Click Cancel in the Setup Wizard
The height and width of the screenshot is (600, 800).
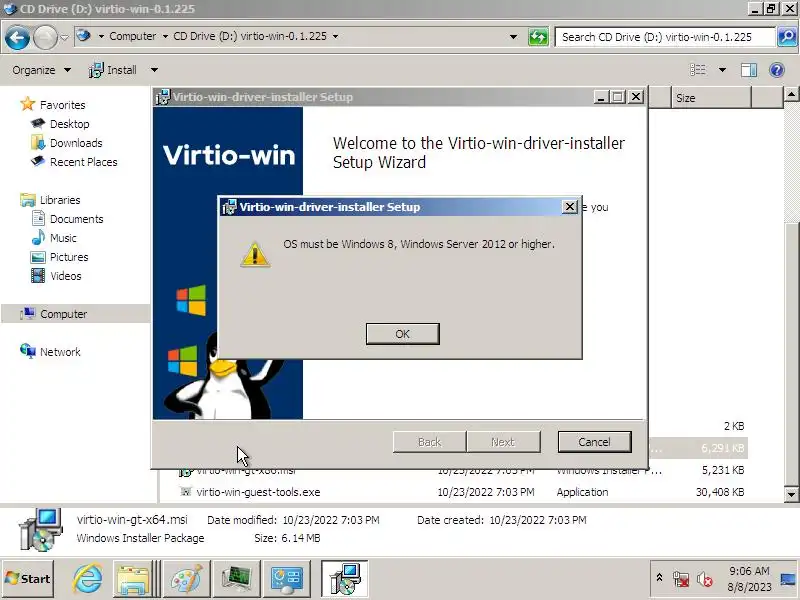coord(594,442)
